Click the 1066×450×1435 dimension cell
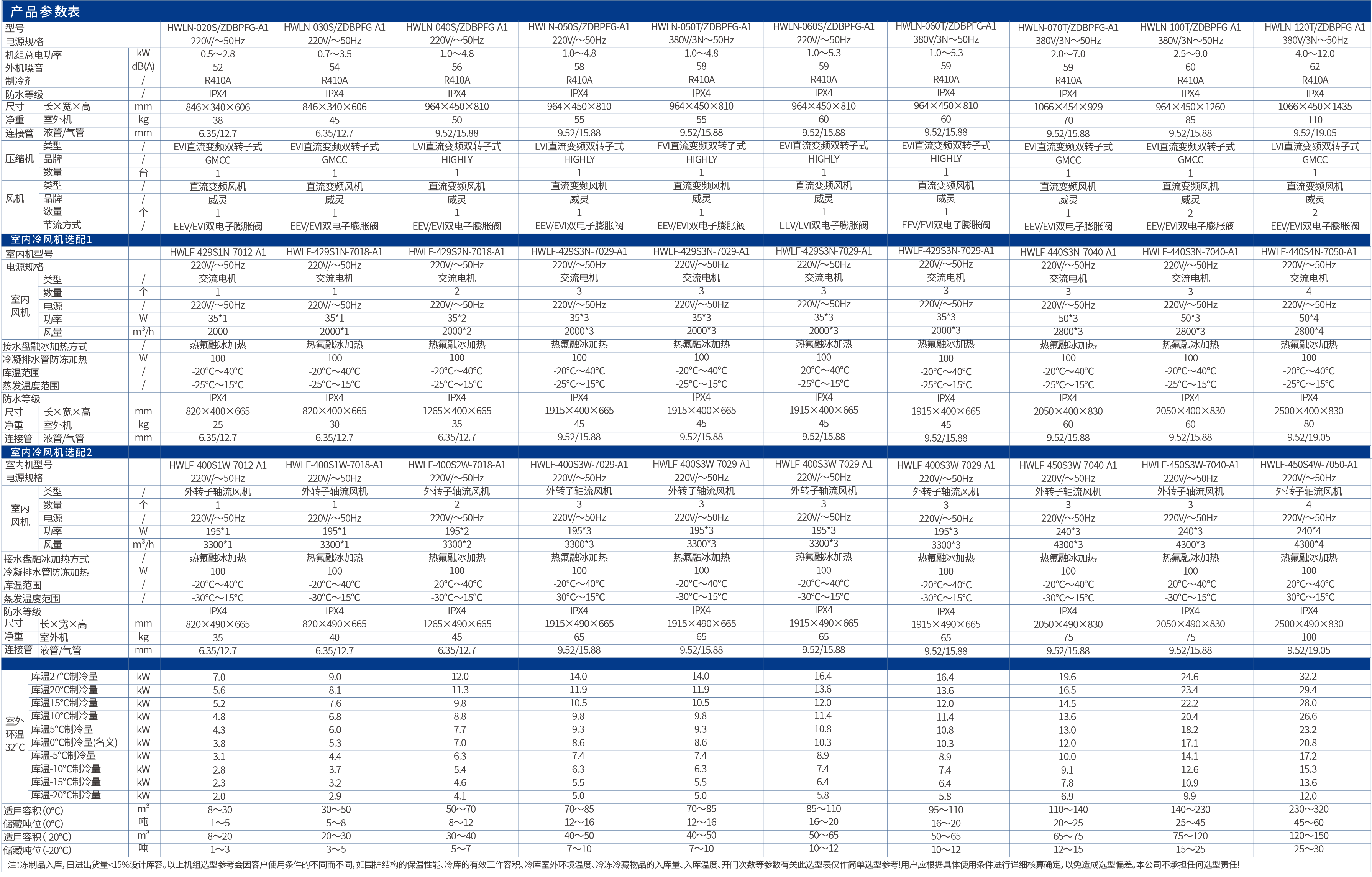Viewport: 1372px width, 877px height. [1315, 107]
